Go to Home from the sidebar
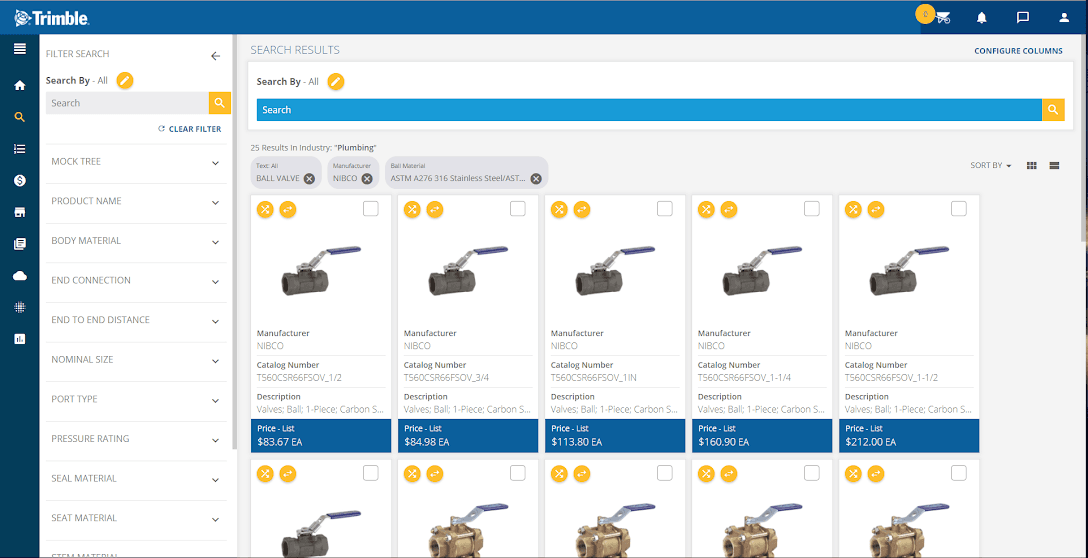 point(20,85)
